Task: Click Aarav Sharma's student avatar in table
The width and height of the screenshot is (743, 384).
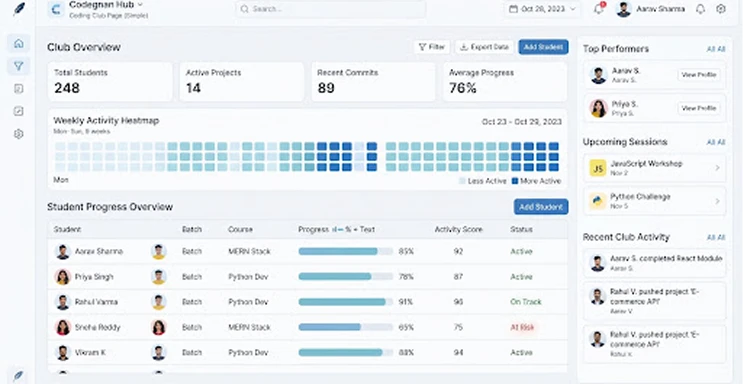Action: 63,252
